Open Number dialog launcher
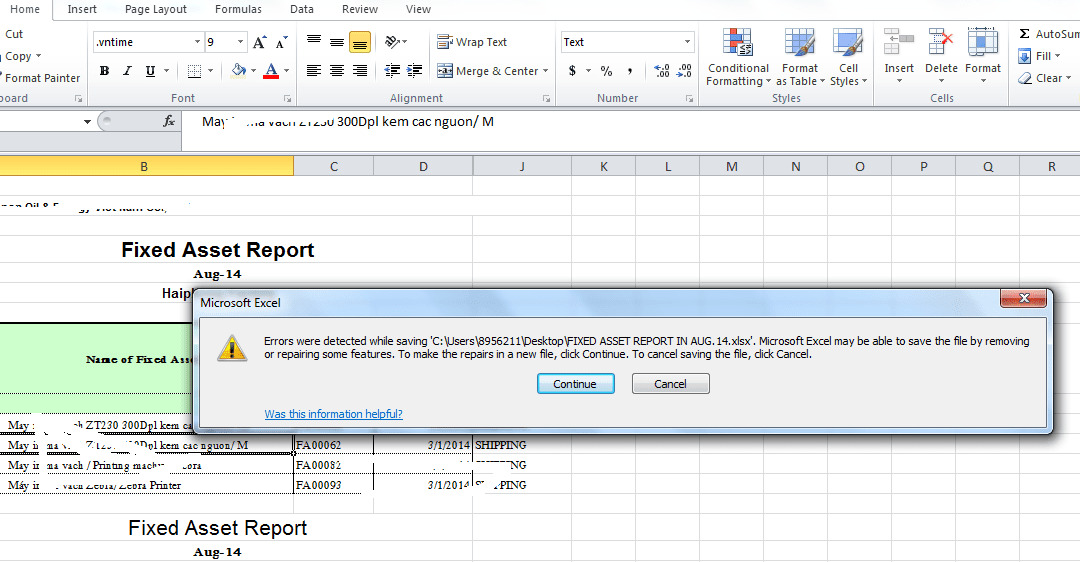Screen dimensions: 1080x562 [689, 98]
